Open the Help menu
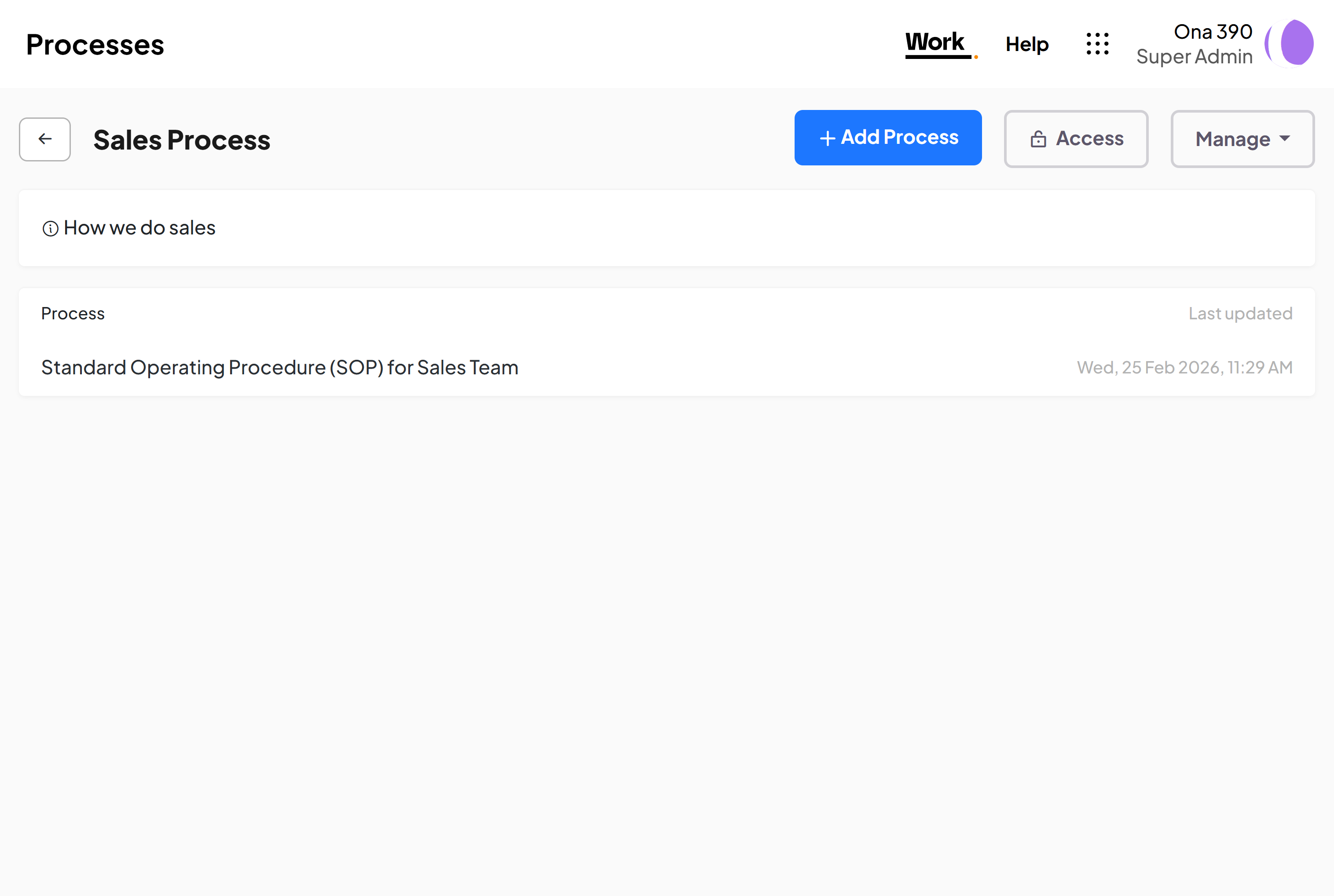This screenshot has height=896, width=1334. point(1026,44)
